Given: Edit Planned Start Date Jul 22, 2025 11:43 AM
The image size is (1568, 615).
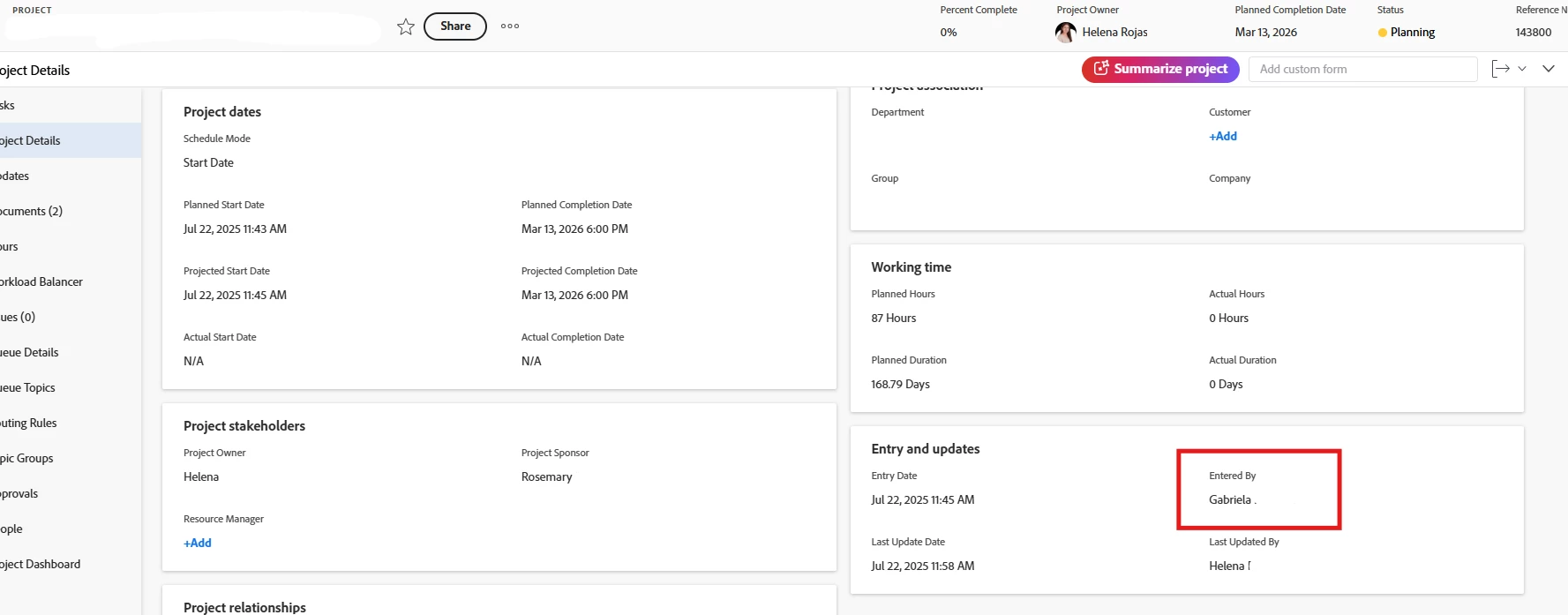Looking at the screenshot, I should (235, 229).
